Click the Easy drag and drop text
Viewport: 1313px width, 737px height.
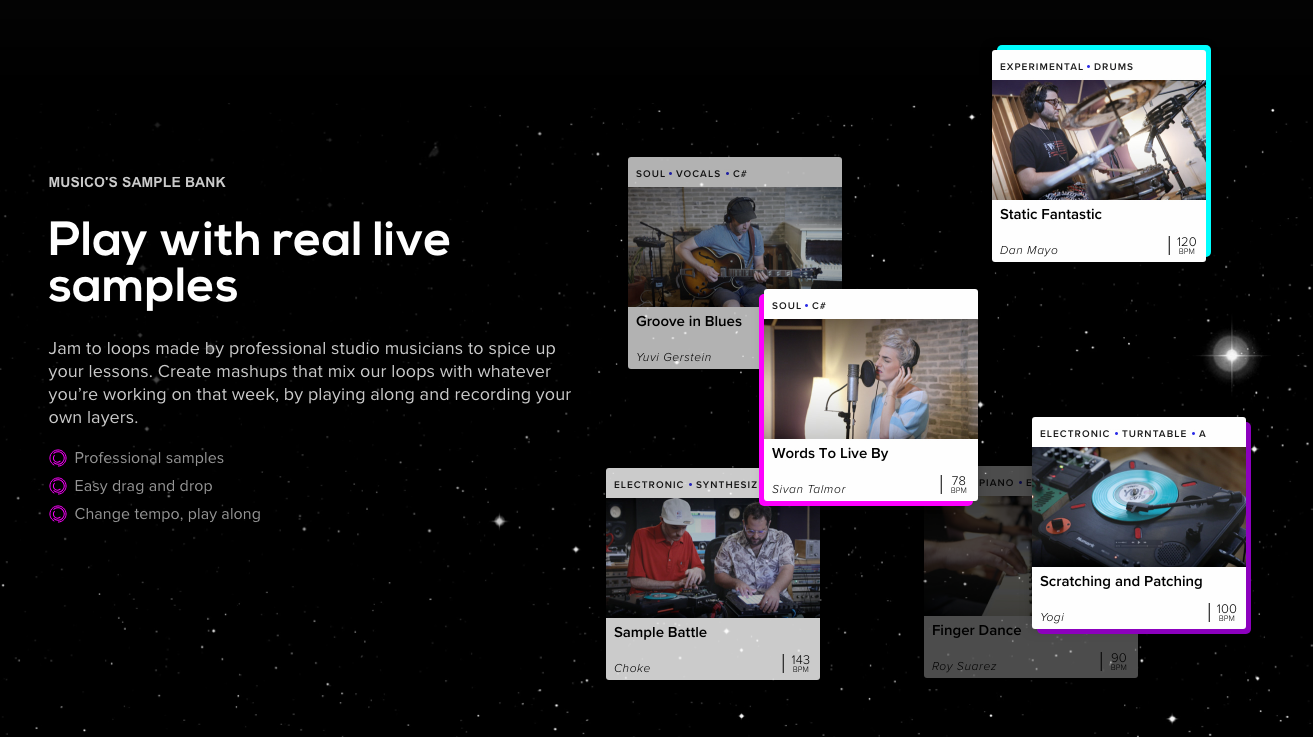[143, 486]
